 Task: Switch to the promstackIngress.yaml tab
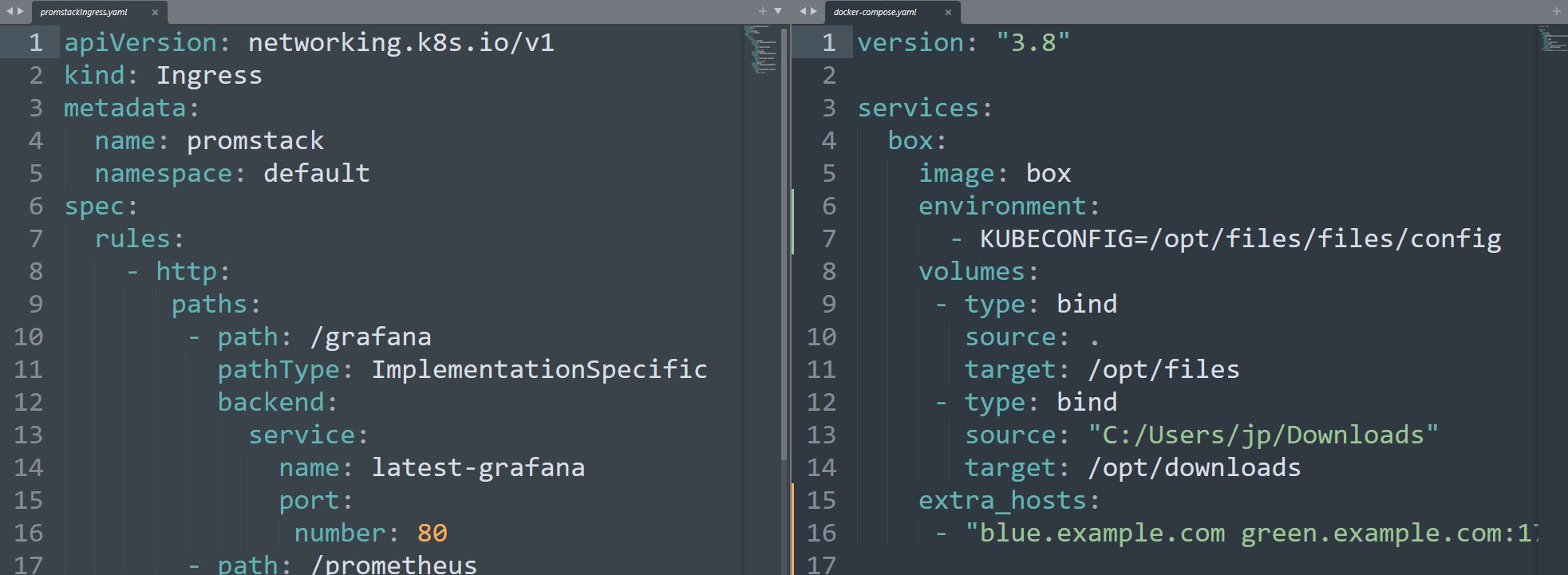point(84,12)
